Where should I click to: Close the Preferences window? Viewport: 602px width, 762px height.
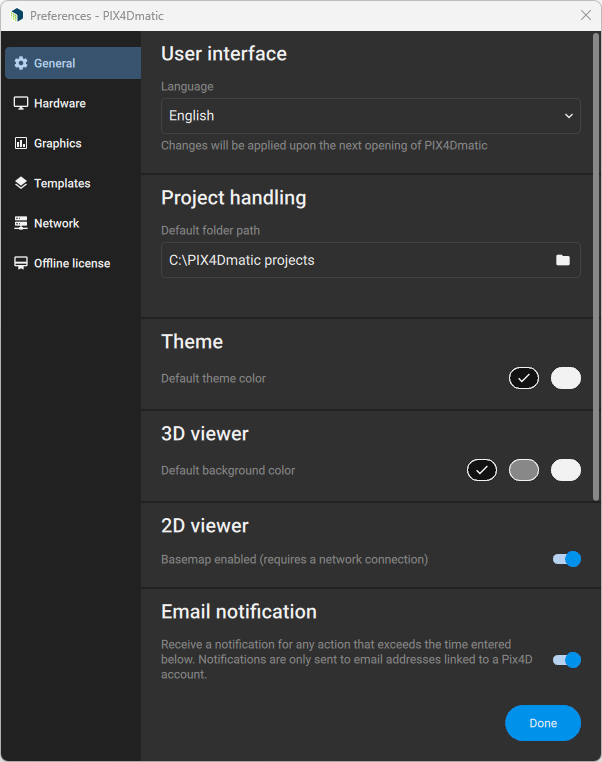pyautogui.click(x=586, y=16)
